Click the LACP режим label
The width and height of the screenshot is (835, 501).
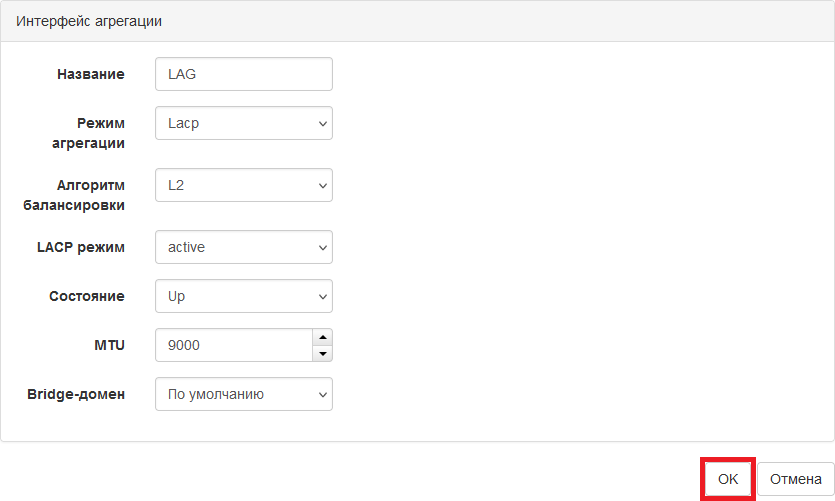[81, 247]
